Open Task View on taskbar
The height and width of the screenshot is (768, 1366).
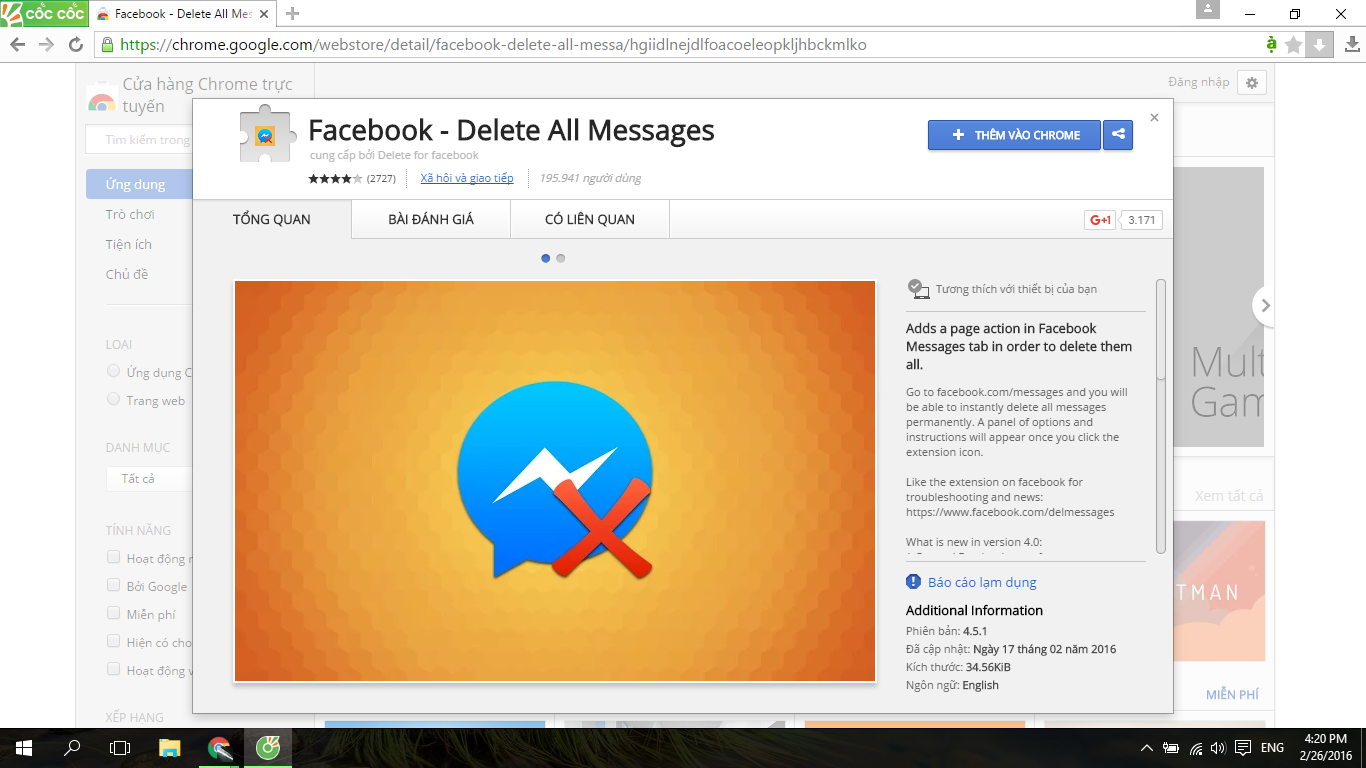pos(120,748)
